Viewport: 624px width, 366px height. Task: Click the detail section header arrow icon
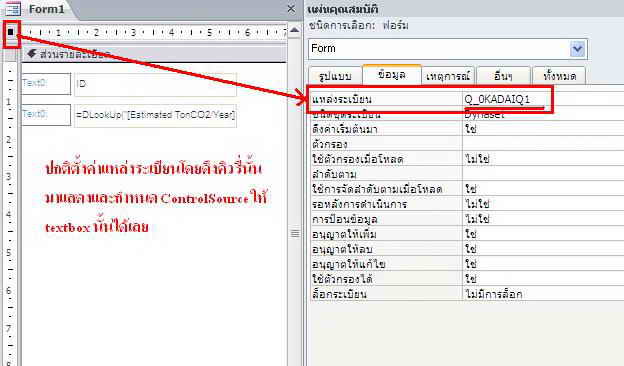[x=32, y=54]
